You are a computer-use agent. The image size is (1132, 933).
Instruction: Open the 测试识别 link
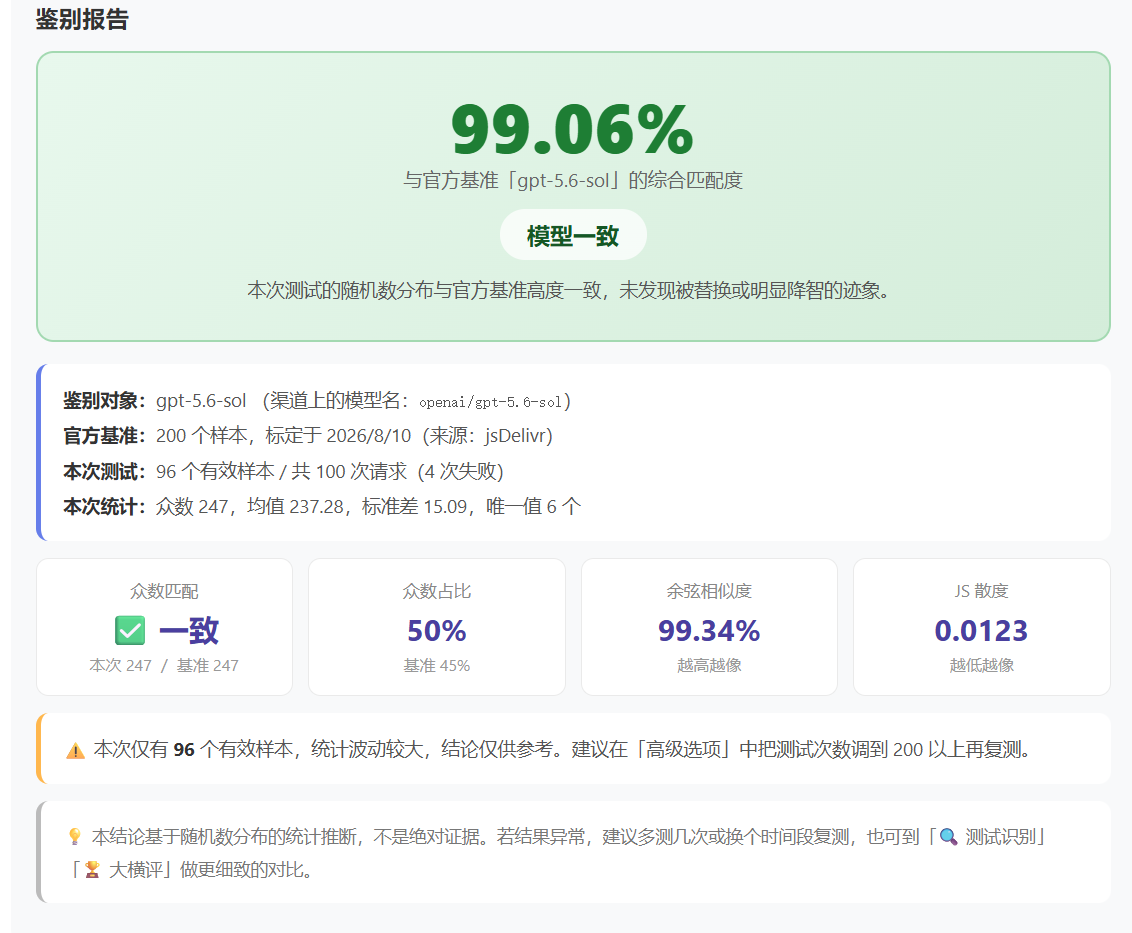[x=1001, y=837]
